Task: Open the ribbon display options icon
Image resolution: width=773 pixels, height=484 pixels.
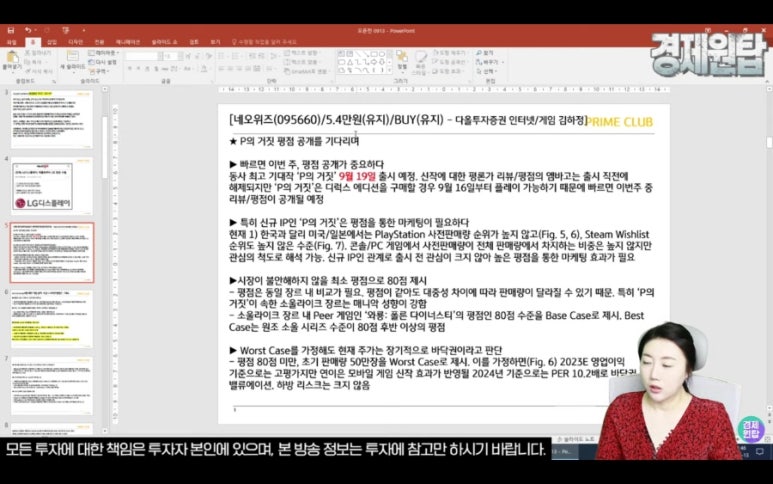Action: [708, 30]
